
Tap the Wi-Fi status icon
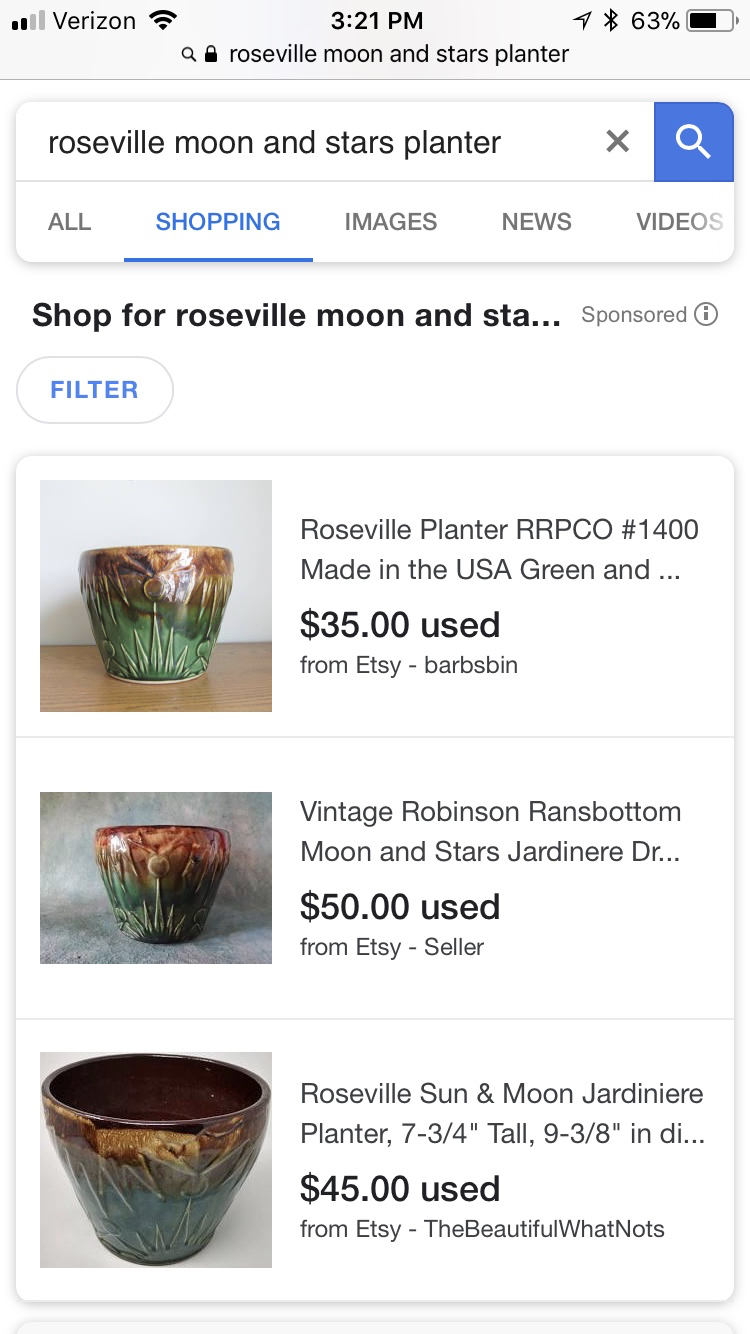(161, 20)
